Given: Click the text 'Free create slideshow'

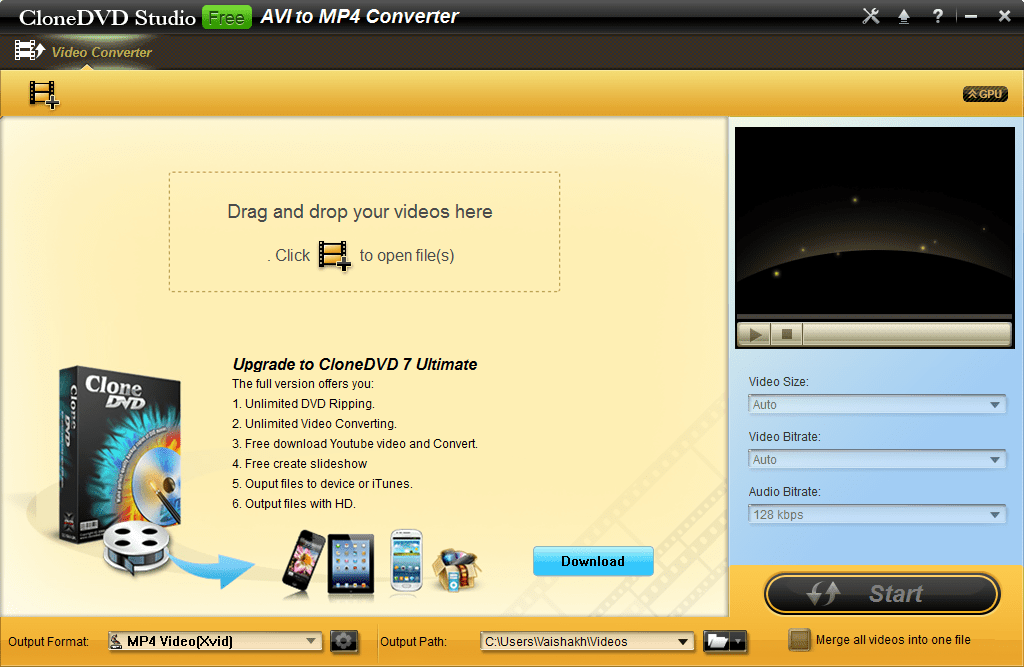Looking at the screenshot, I should click(x=306, y=464).
